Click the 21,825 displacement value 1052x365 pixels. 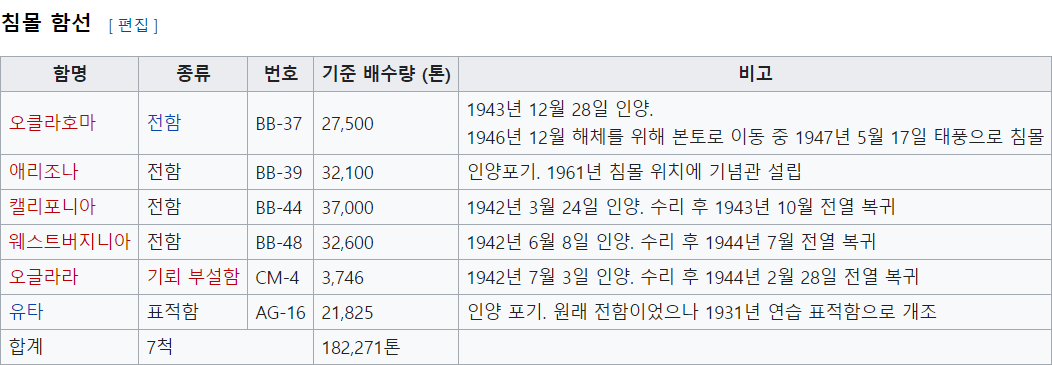(x=348, y=312)
